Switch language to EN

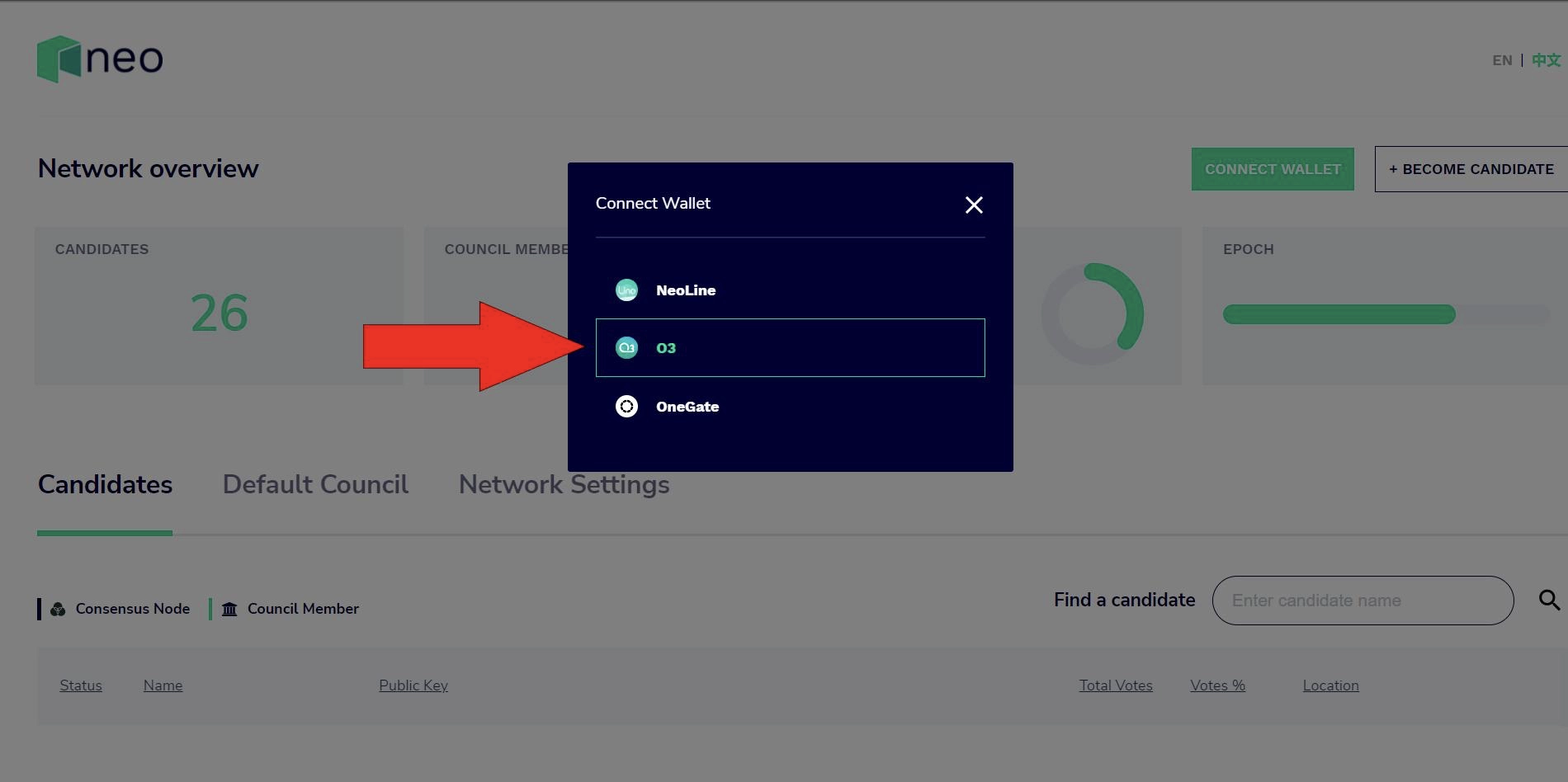1502,60
